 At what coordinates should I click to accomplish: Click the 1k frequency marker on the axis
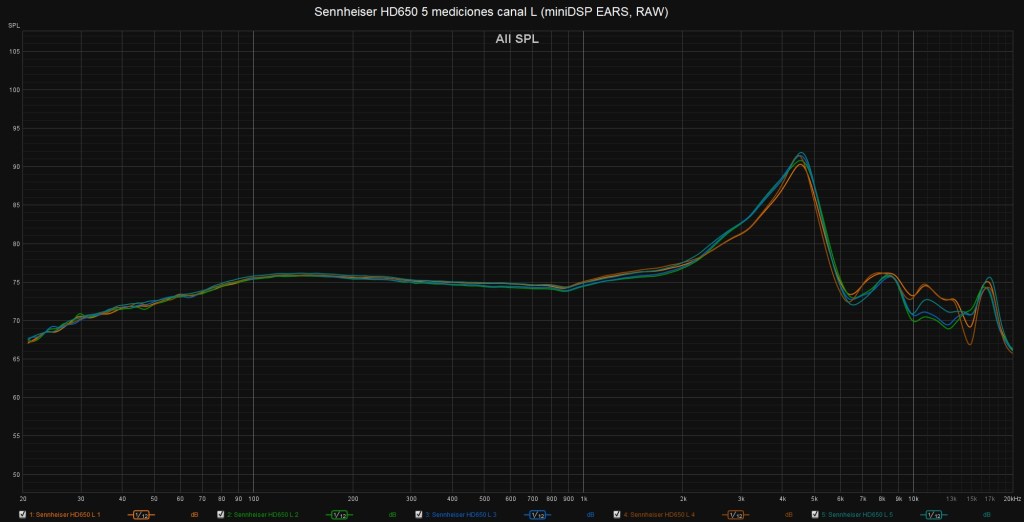pos(584,497)
